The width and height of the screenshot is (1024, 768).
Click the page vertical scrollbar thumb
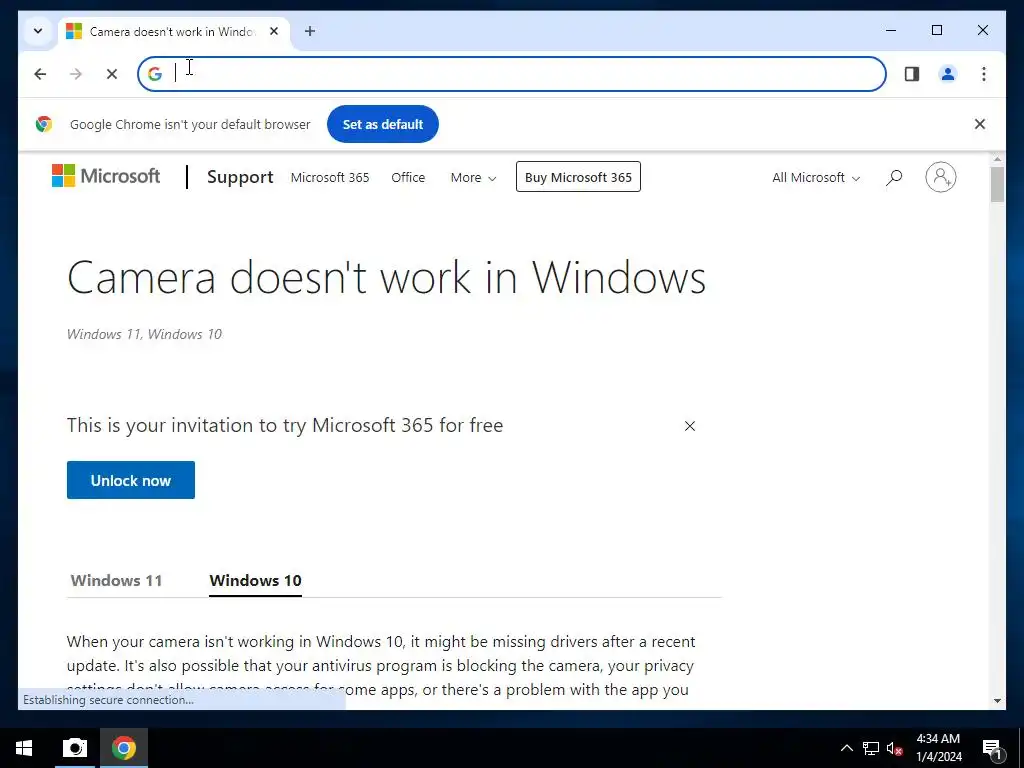click(997, 184)
